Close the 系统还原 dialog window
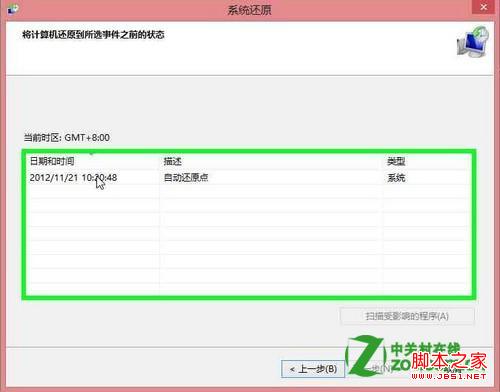 [484, 7]
